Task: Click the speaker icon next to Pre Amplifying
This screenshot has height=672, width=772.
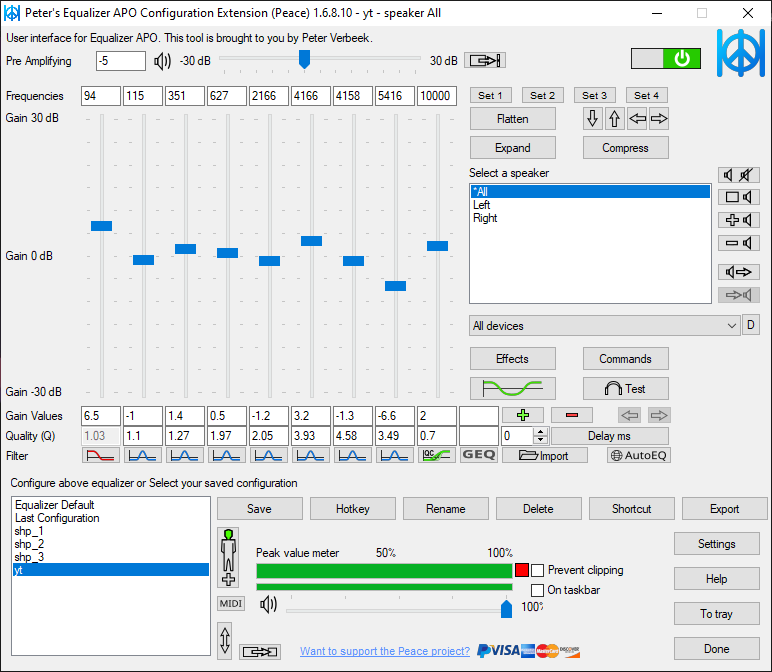Action: pyautogui.click(x=162, y=62)
